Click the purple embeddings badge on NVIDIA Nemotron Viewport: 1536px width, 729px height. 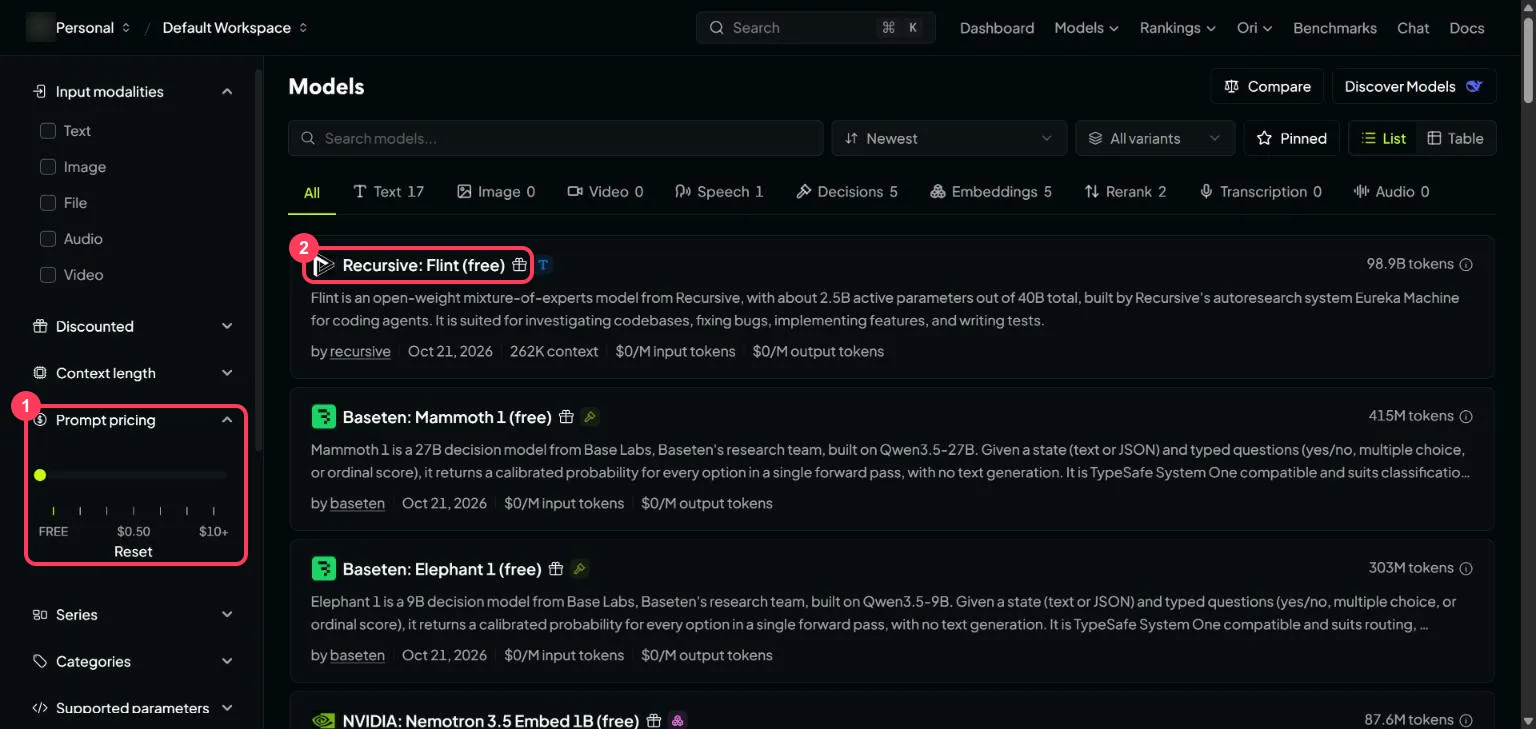(678, 720)
